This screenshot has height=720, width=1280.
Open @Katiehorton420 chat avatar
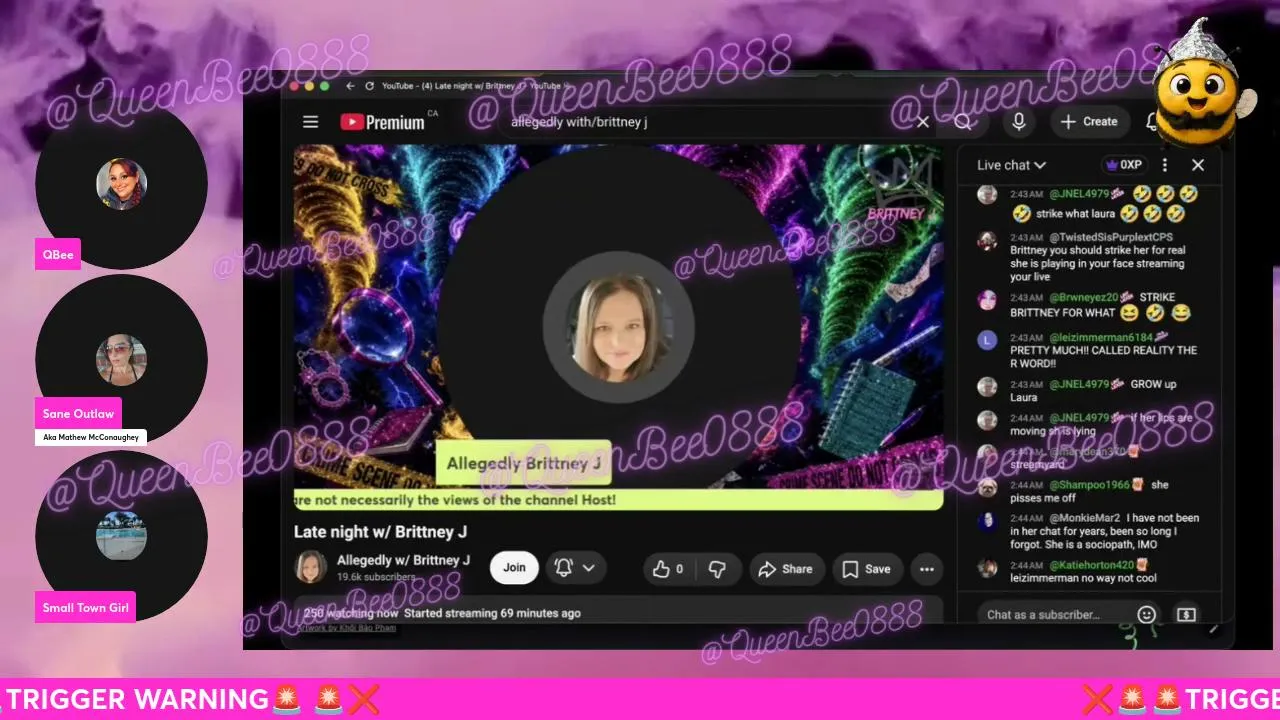987,568
